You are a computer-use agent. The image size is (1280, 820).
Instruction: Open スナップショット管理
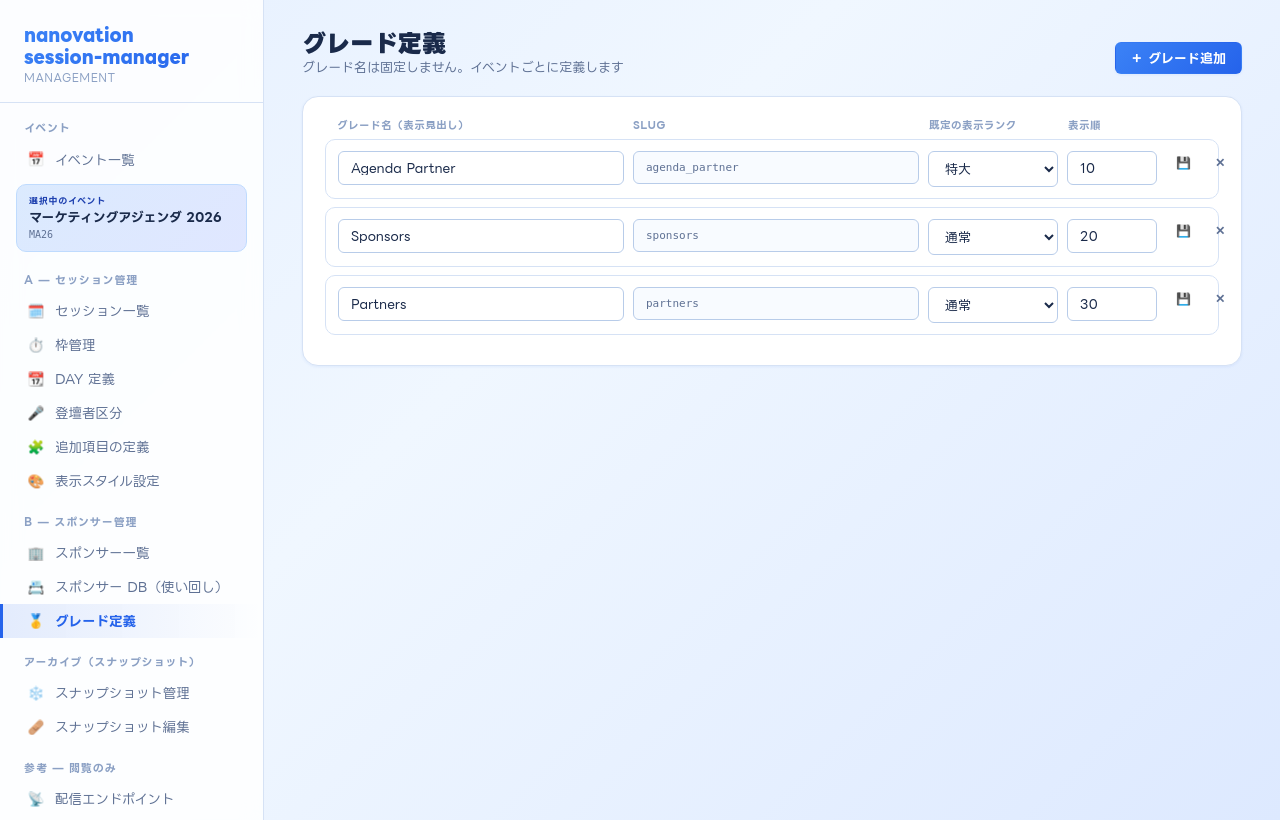132,693
